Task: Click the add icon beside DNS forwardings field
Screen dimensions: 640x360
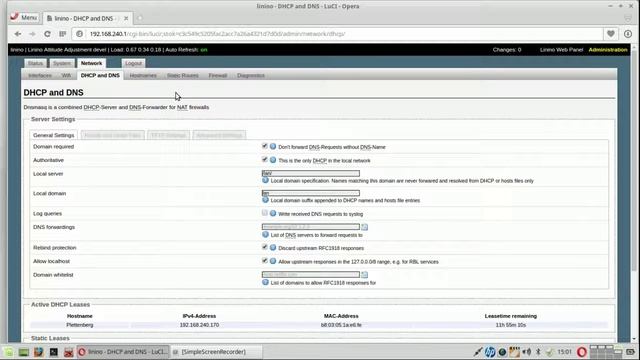Action: coord(364,227)
